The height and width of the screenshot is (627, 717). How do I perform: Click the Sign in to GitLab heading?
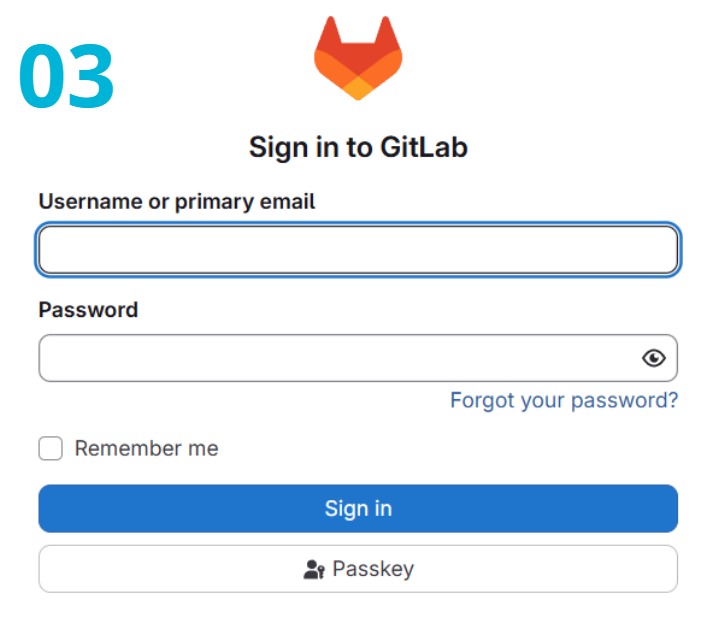358,148
